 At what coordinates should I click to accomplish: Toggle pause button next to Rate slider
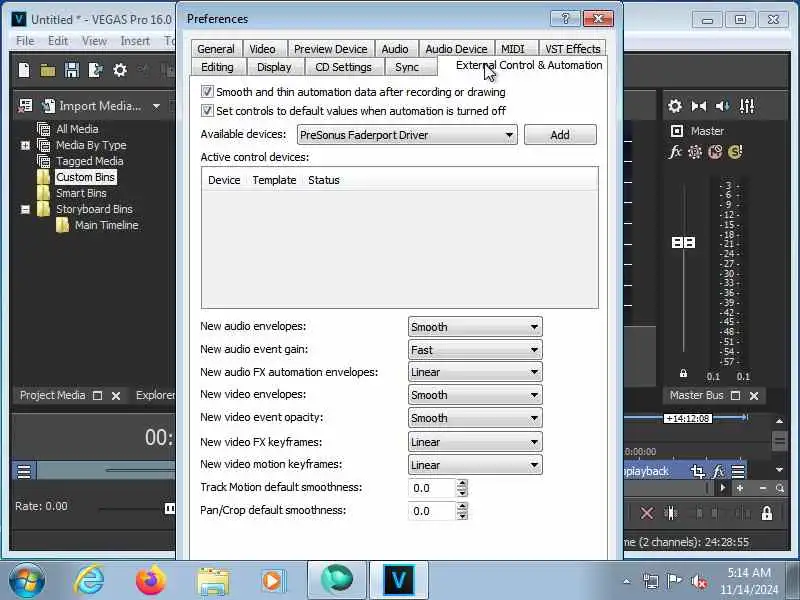pos(169,508)
